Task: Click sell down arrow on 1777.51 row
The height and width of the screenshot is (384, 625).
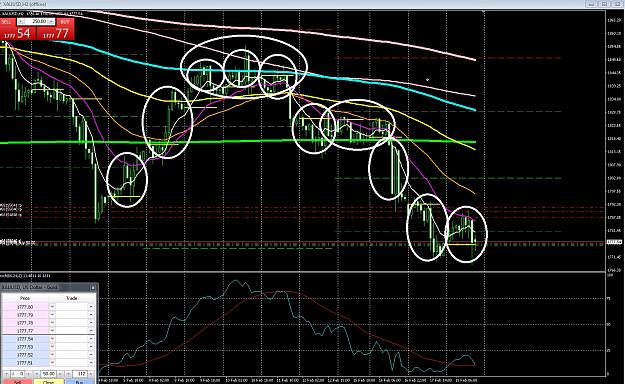Action: pos(52,363)
